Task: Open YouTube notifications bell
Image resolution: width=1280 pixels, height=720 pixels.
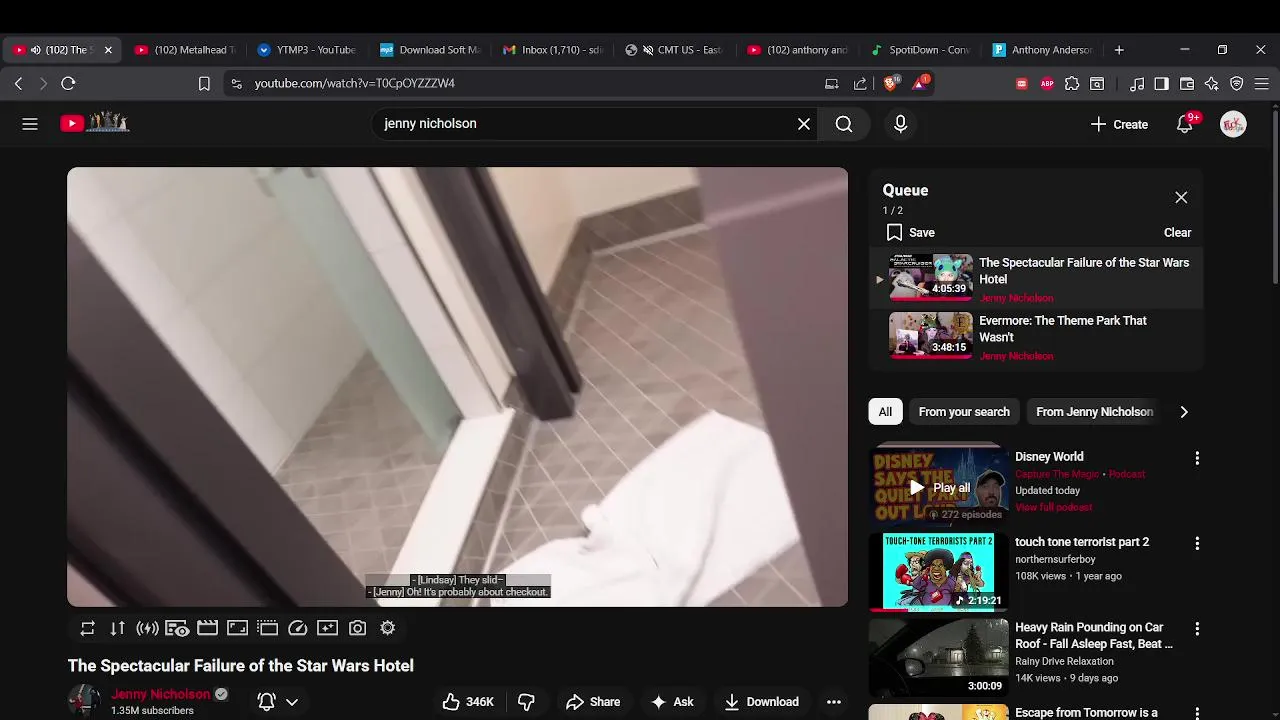Action: [1185, 124]
